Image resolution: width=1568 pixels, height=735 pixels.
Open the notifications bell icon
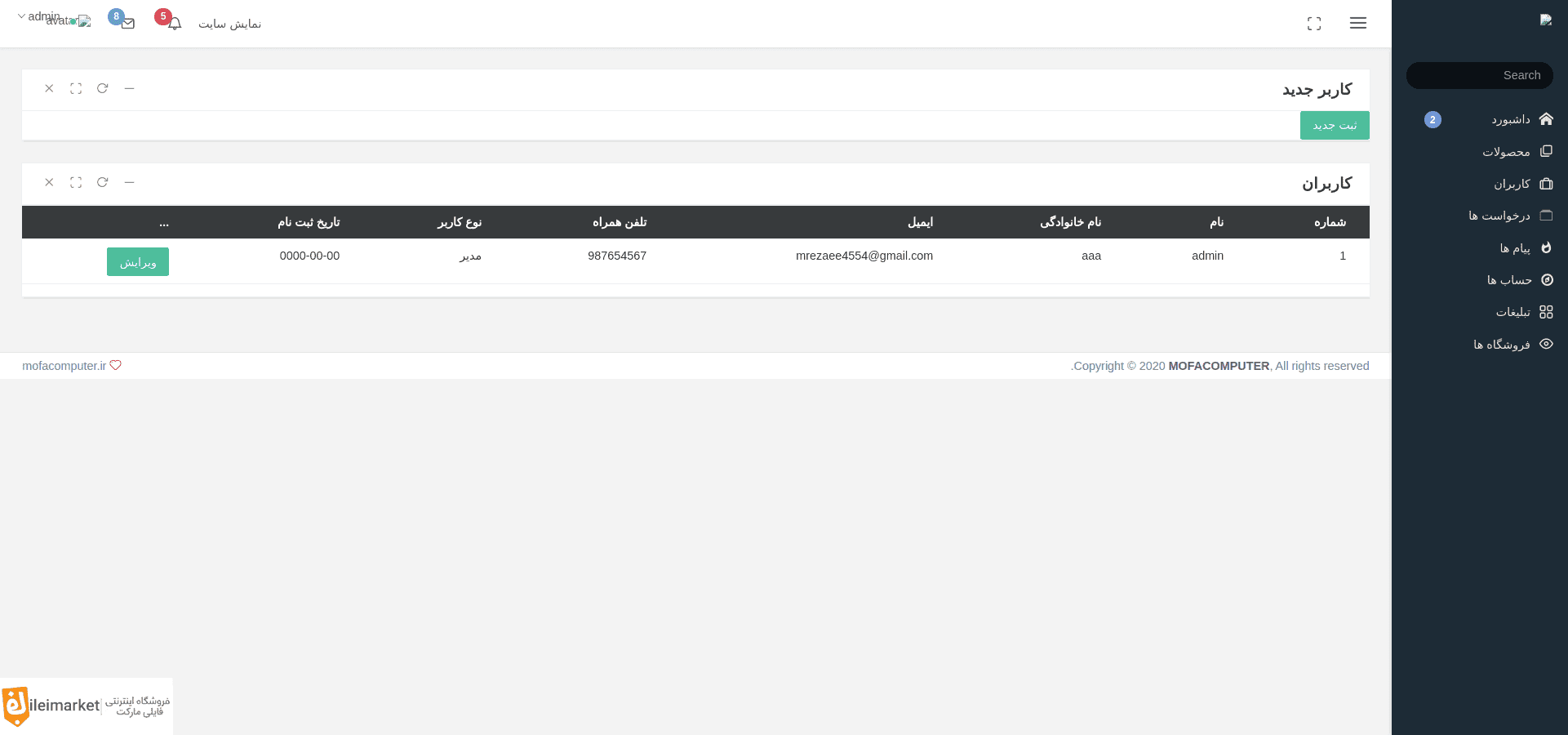[174, 24]
